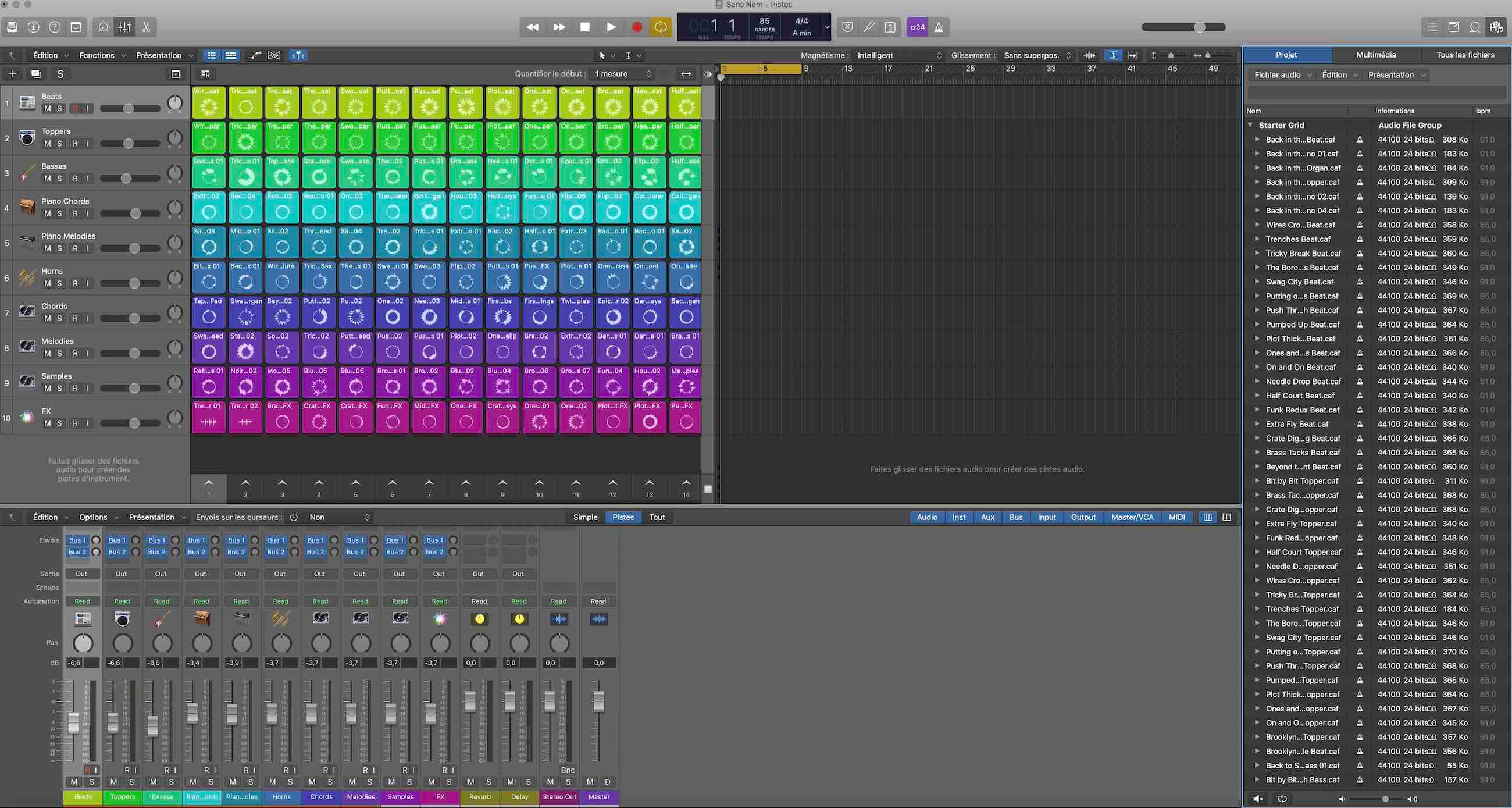This screenshot has height=808, width=1512.
Task: Solo the Horns track
Action: click(59, 283)
